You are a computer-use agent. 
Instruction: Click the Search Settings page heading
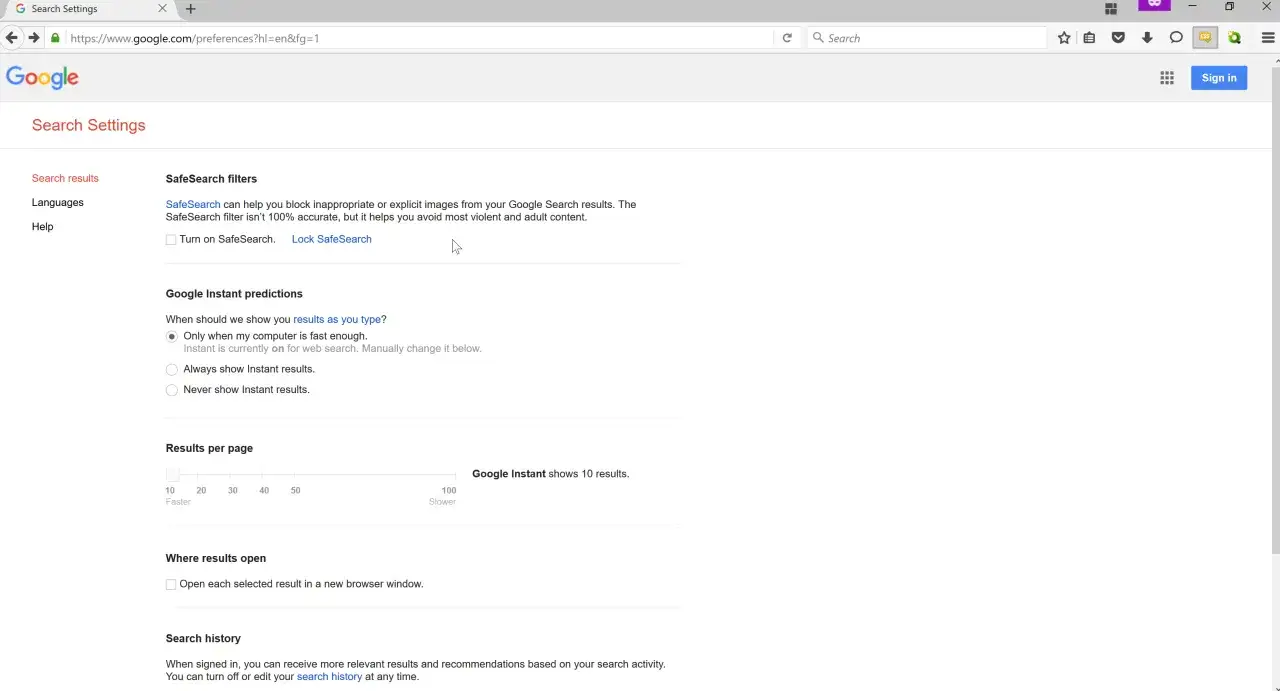point(88,125)
